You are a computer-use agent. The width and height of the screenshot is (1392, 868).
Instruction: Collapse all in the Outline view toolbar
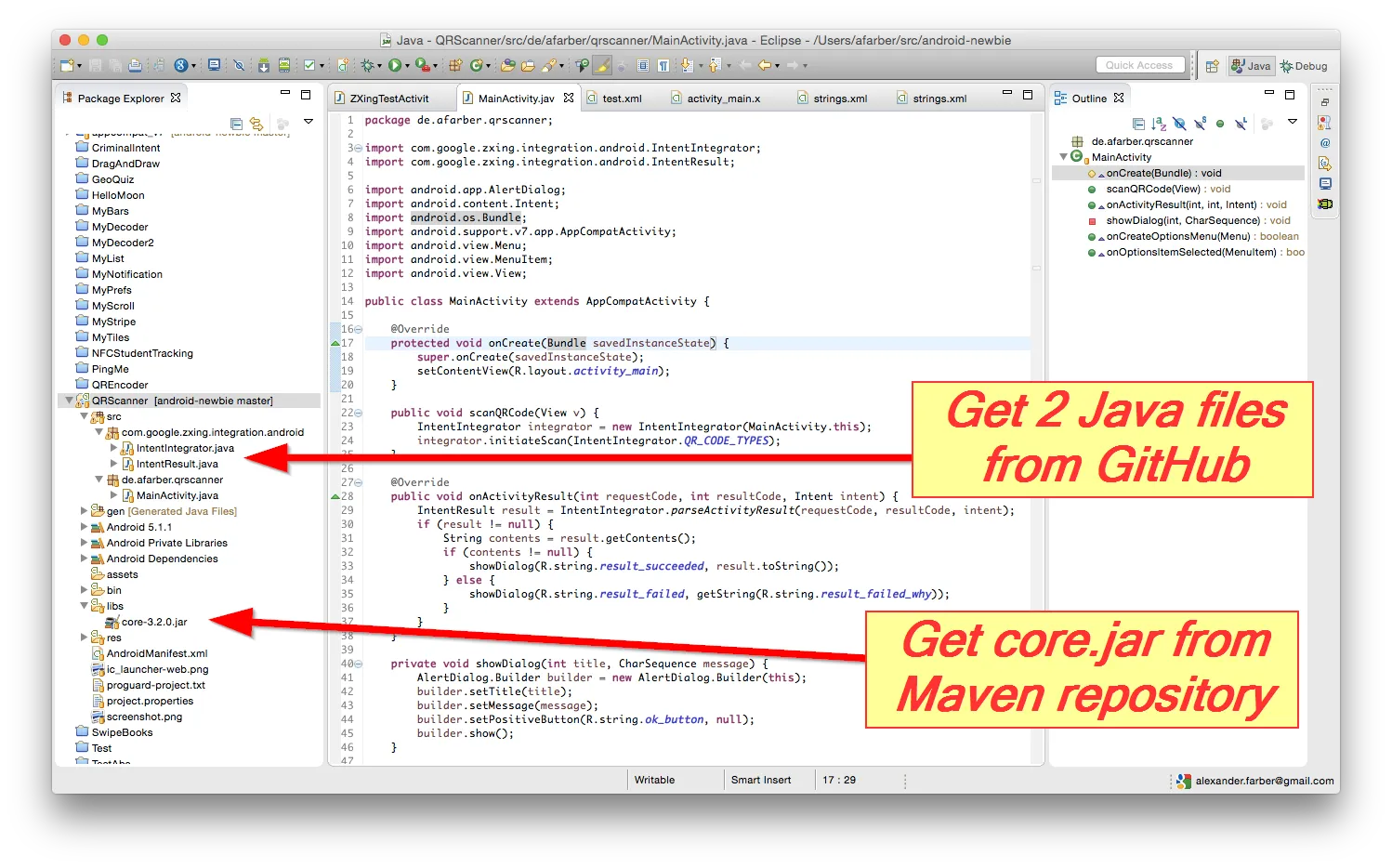(1138, 124)
